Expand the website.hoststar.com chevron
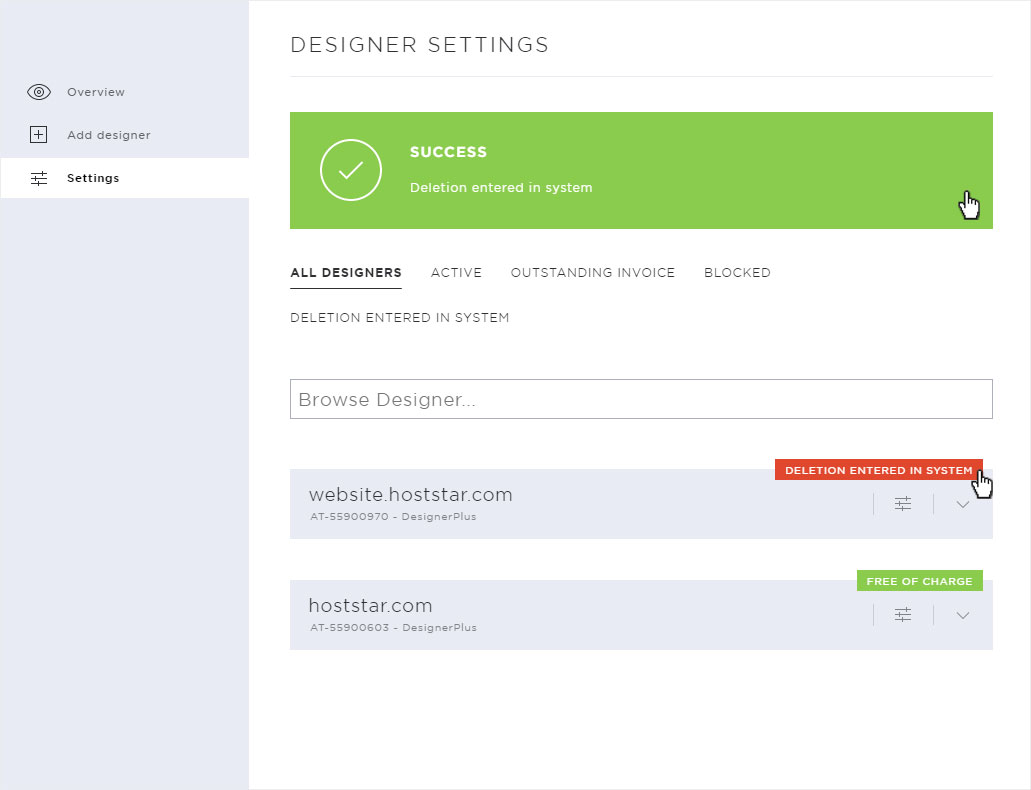Viewport: 1031px width, 790px height. pyautogui.click(x=963, y=505)
